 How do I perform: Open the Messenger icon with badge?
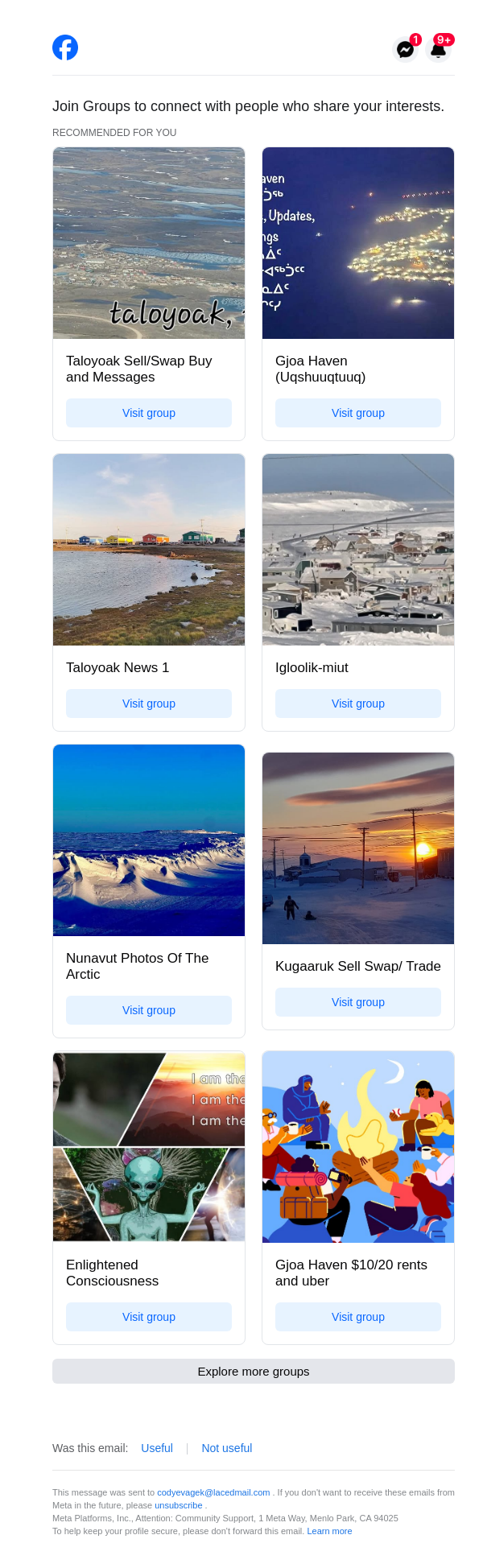pos(406,50)
